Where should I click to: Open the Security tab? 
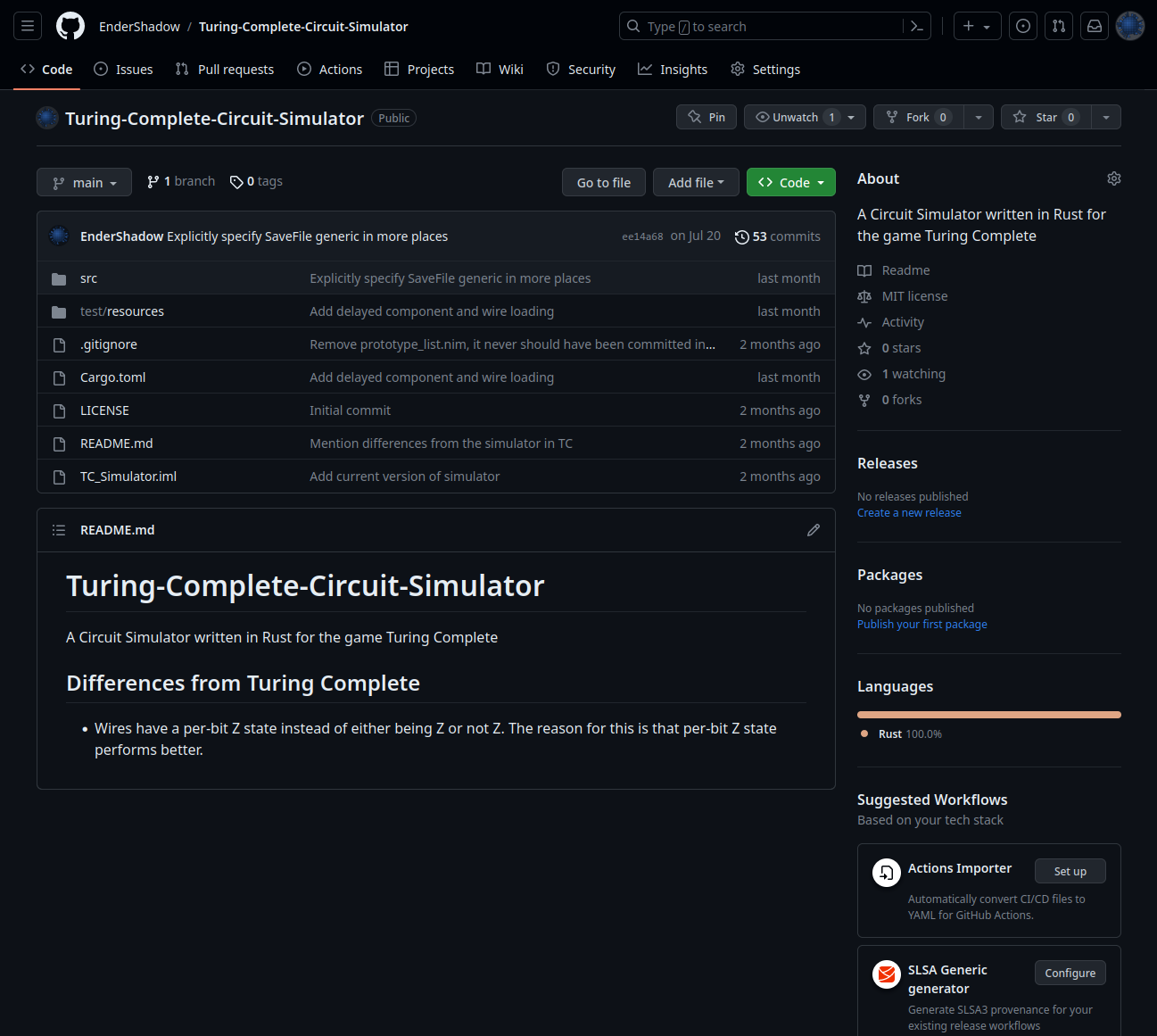coord(581,70)
